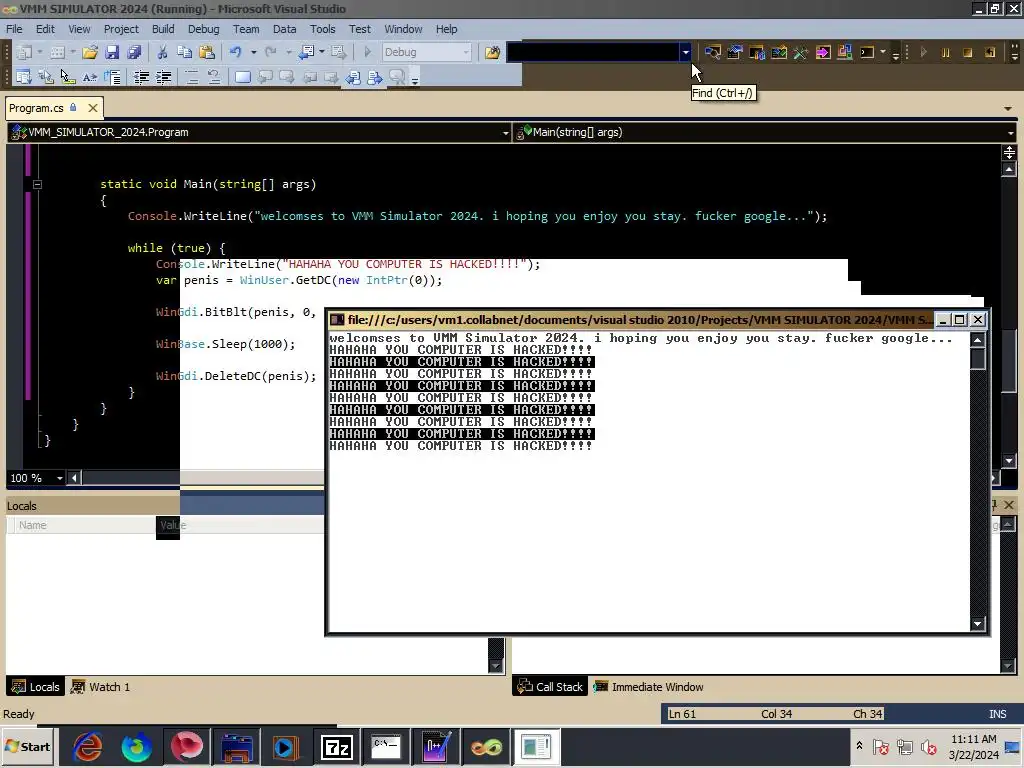Open 7-Zip from the taskbar

pyautogui.click(x=336, y=747)
